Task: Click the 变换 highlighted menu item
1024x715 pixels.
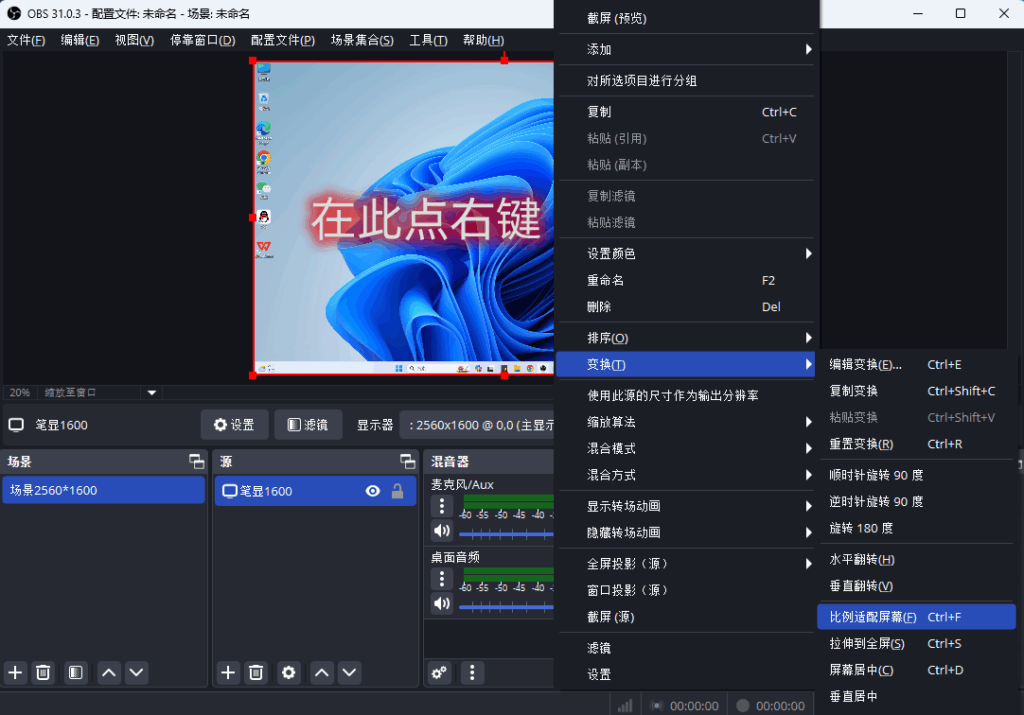Action: point(686,365)
